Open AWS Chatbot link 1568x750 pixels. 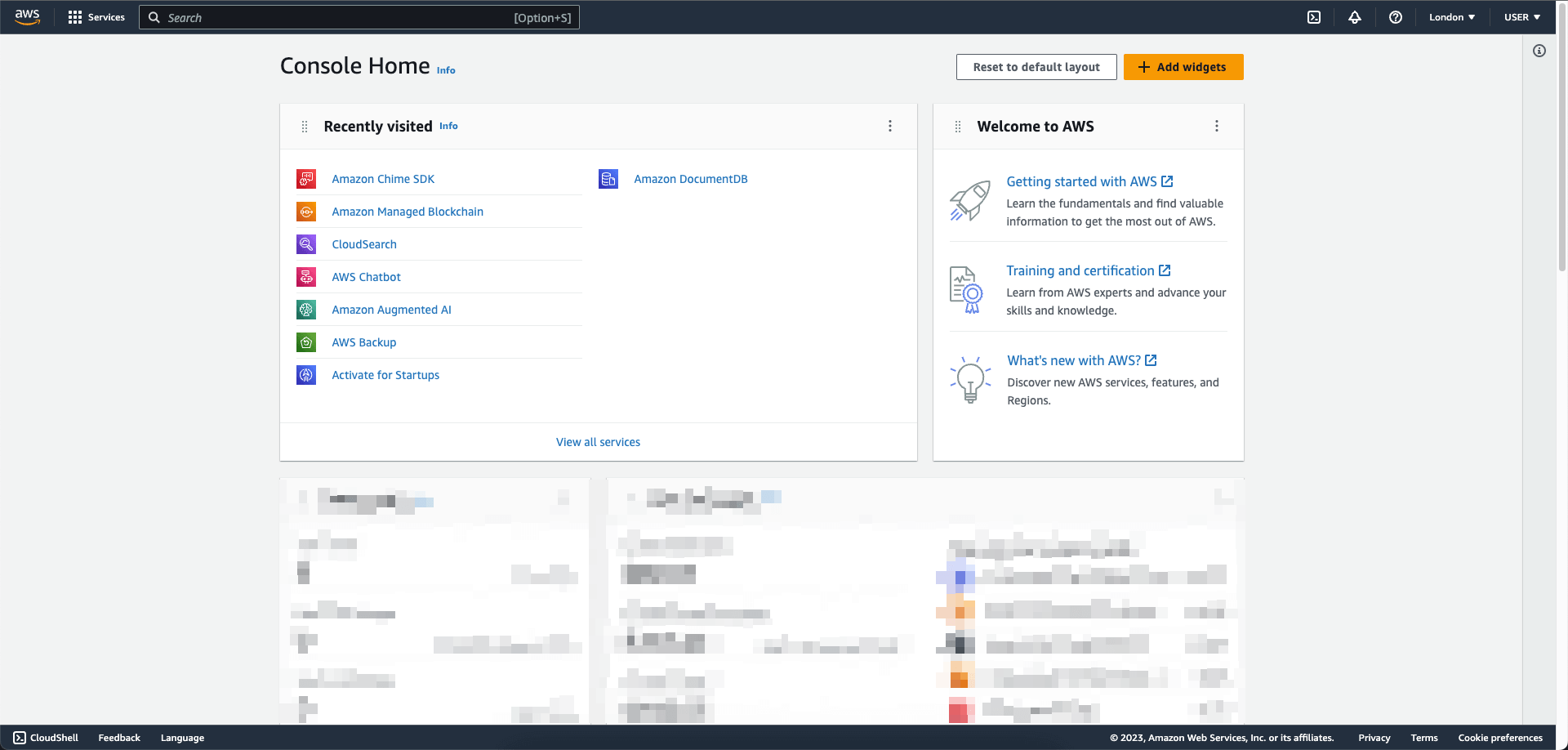coord(367,277)
